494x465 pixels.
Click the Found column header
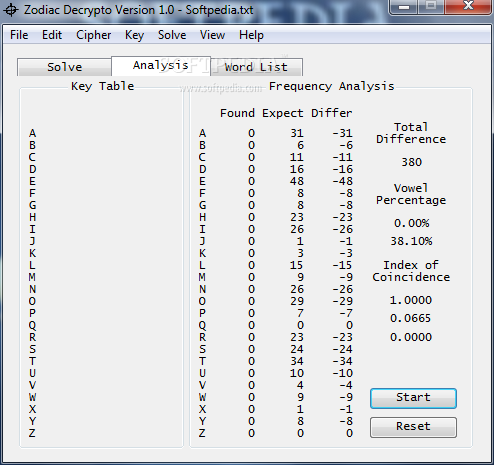tap(237, 113)
